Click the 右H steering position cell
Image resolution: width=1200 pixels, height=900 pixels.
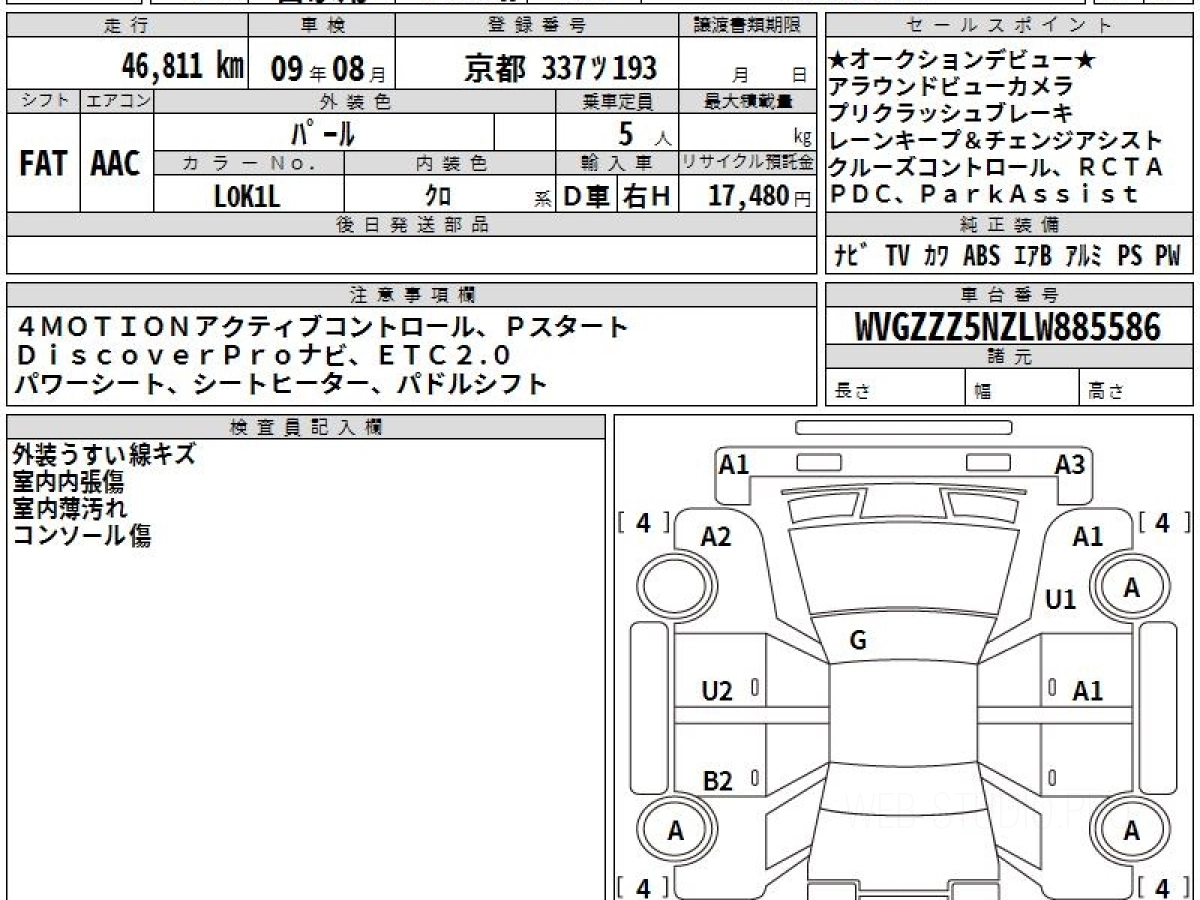647,196
